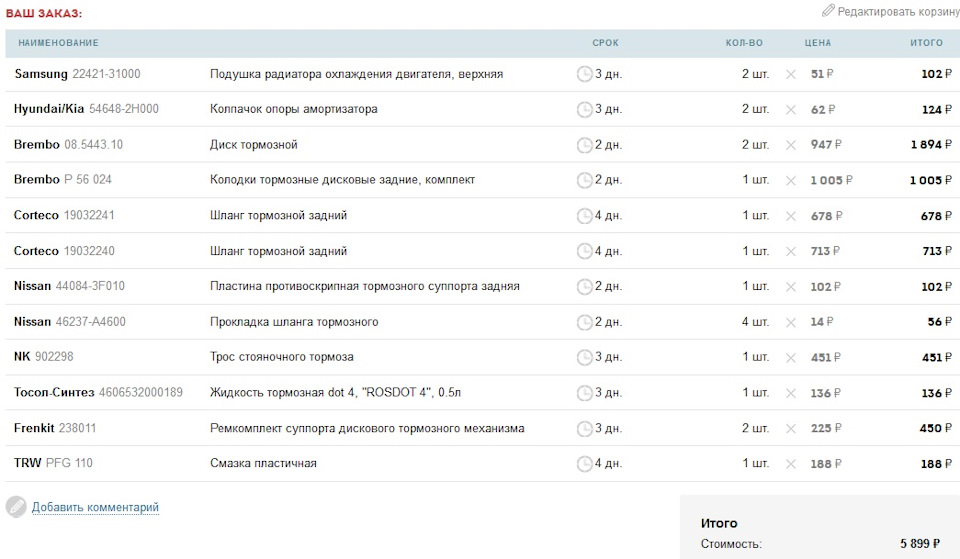Select part number 08.5443.10
The height and width of the screenshot is (559, 960).
pyautogui.click(x=94, y=144)
